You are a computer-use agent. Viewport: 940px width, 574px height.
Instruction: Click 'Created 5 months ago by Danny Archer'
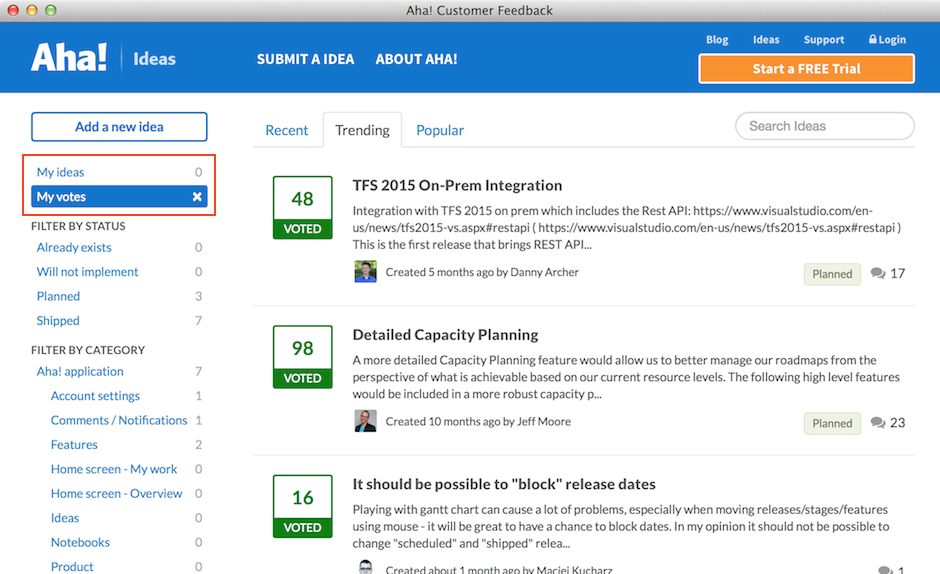tap(482, 272)
